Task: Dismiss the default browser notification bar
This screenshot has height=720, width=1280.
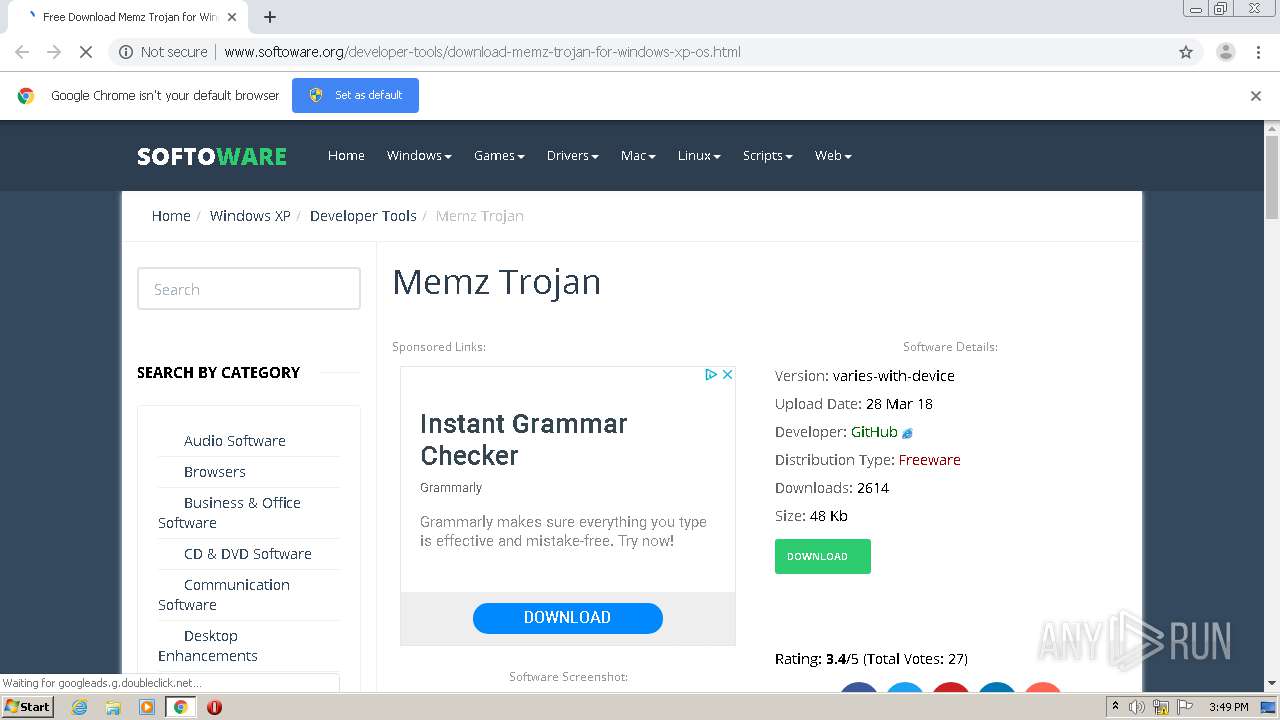Action: pyautogui.click(x=1256, y=96)
